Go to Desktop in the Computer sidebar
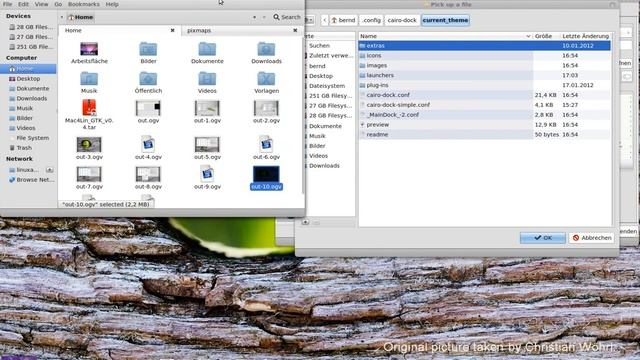The height and width of the screenshot is (360, 640). coord(28,79)
